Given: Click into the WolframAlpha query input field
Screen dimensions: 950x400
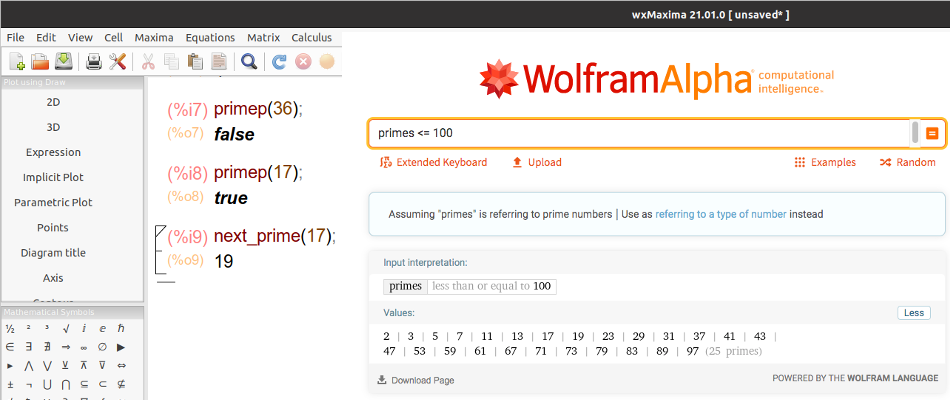Looking at the screenshot, I should (639, 133).
